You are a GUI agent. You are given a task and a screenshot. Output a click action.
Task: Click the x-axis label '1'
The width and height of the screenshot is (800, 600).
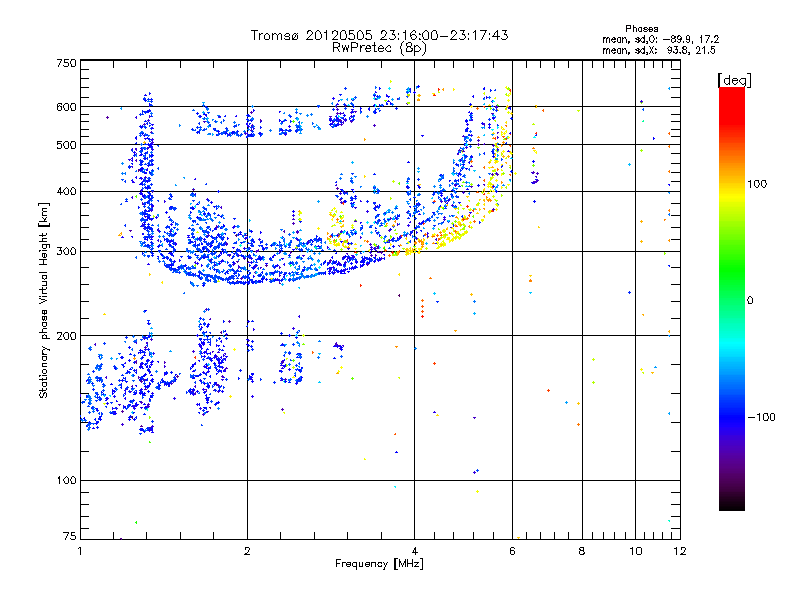[80, 551]
